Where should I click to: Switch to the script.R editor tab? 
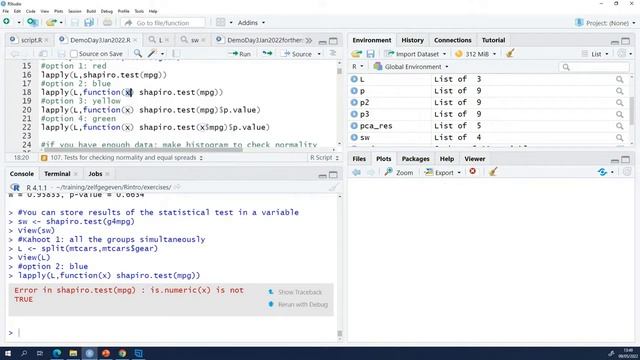point(31,40)
